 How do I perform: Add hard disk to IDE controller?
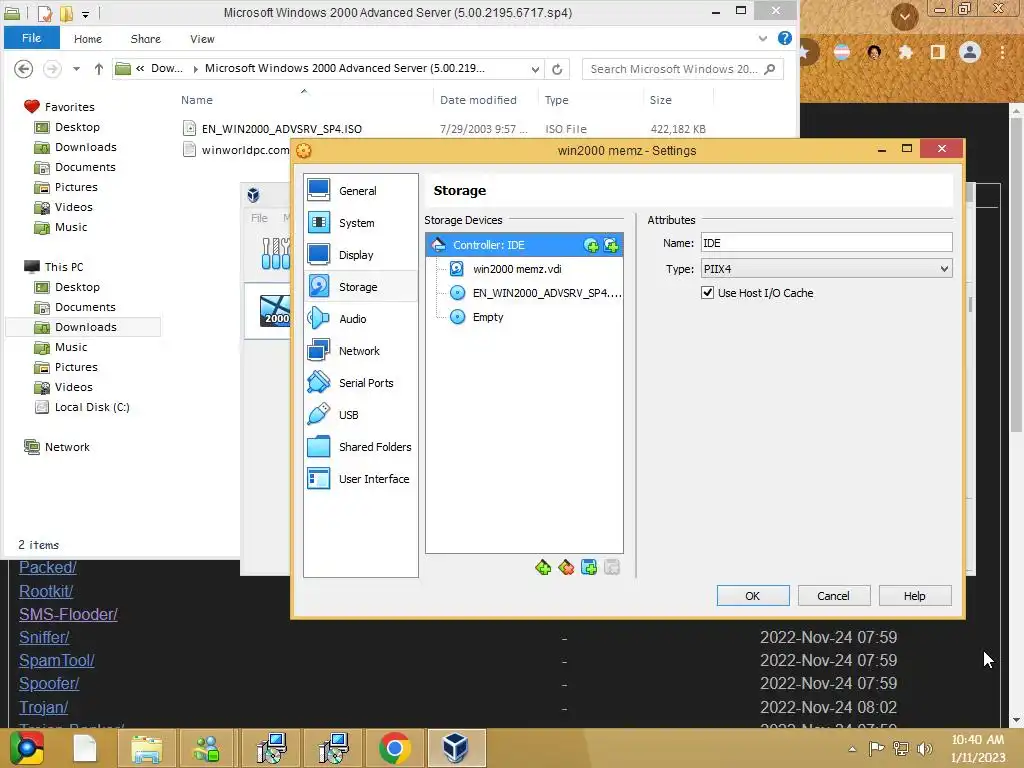(x=611, y=246)
